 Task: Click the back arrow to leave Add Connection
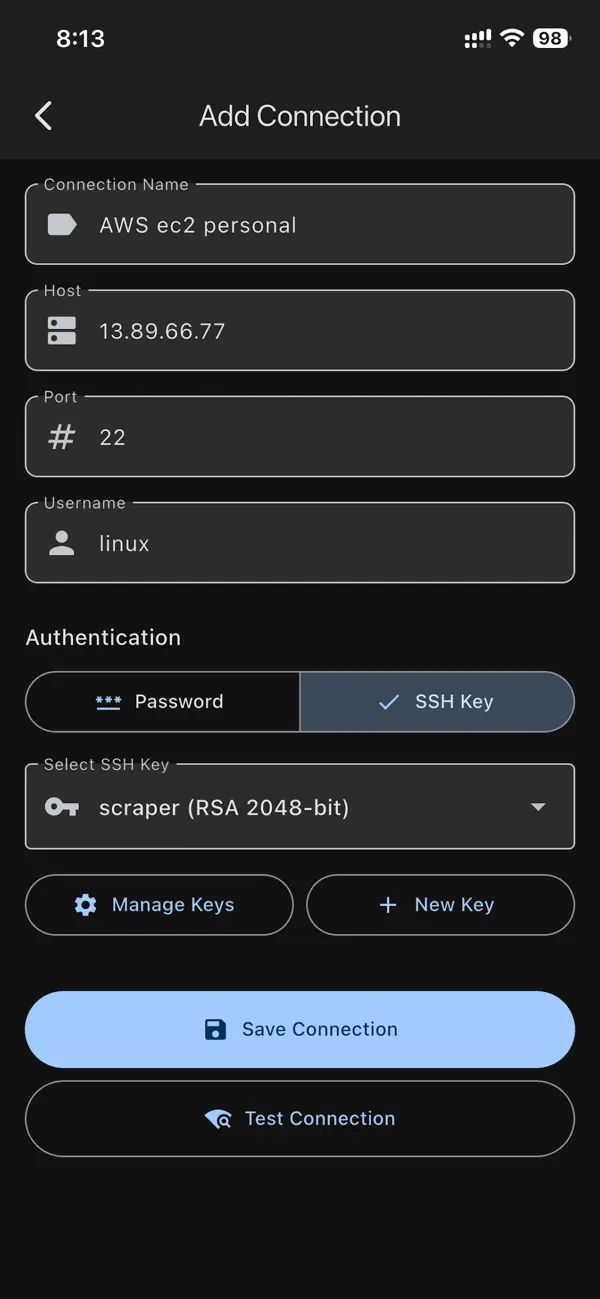pyautogui.click(x=43, y=115)
